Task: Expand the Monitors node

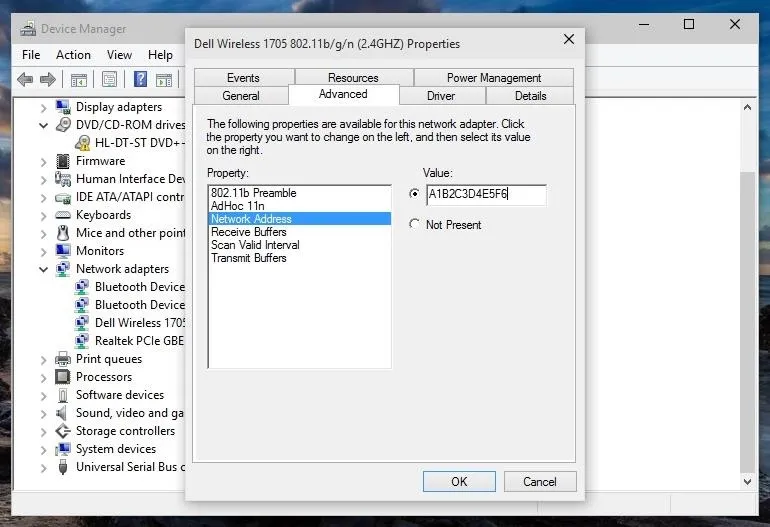Action: 44,251
